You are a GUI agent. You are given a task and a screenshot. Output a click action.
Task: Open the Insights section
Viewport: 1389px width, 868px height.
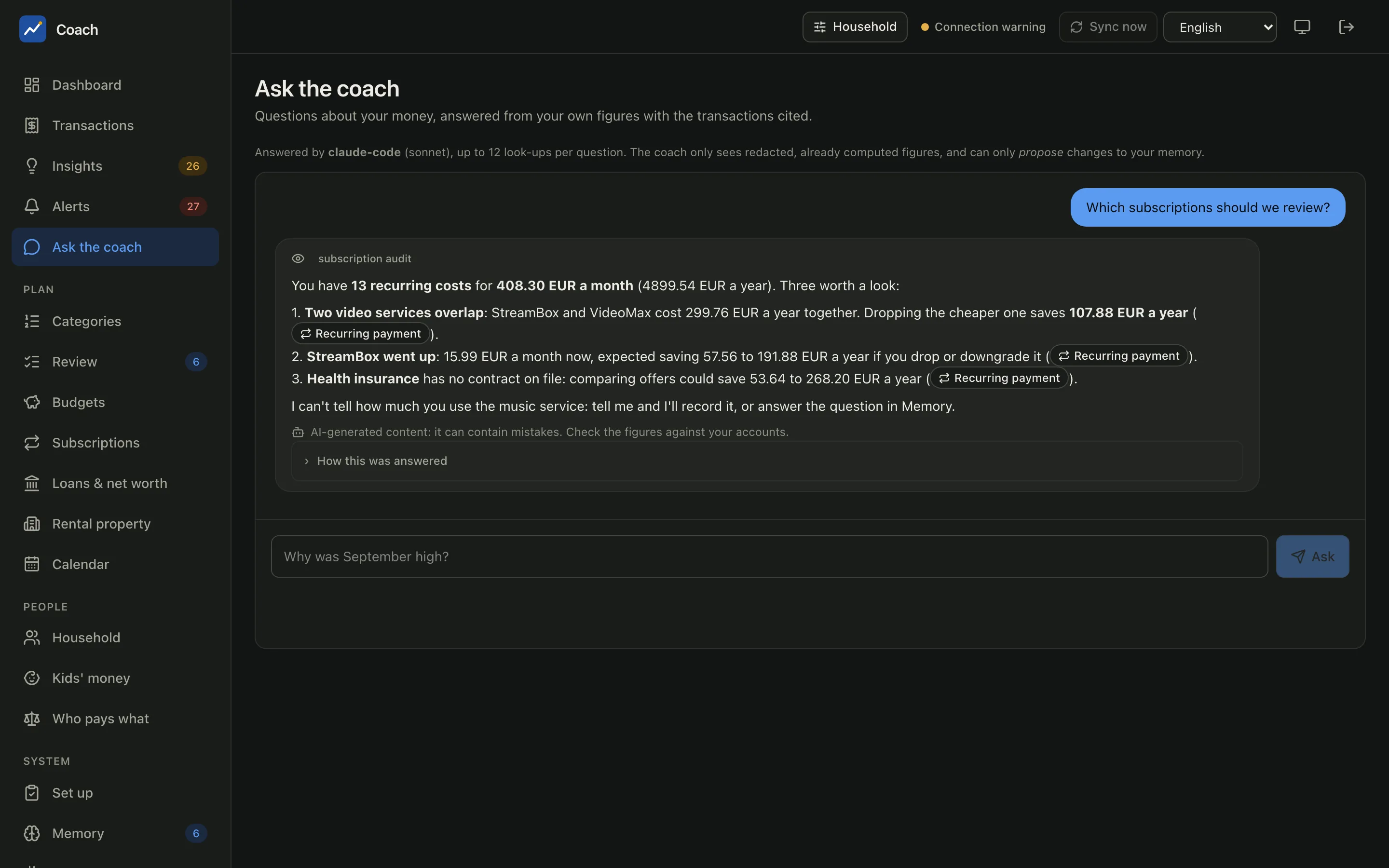pos(115,166)
